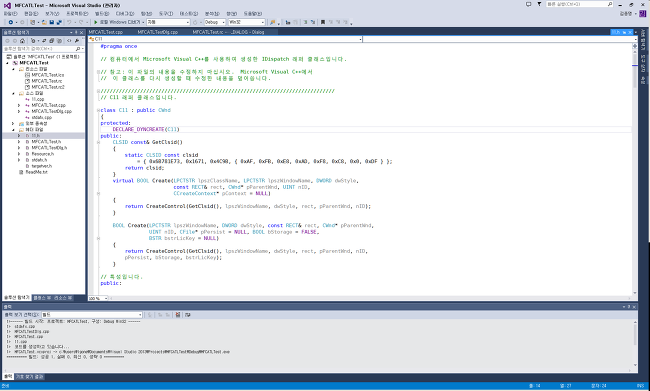The height and width of the screenshot is (391, 650).
Task: Click the Solution Explorer search input field
Action: [39, 49]
